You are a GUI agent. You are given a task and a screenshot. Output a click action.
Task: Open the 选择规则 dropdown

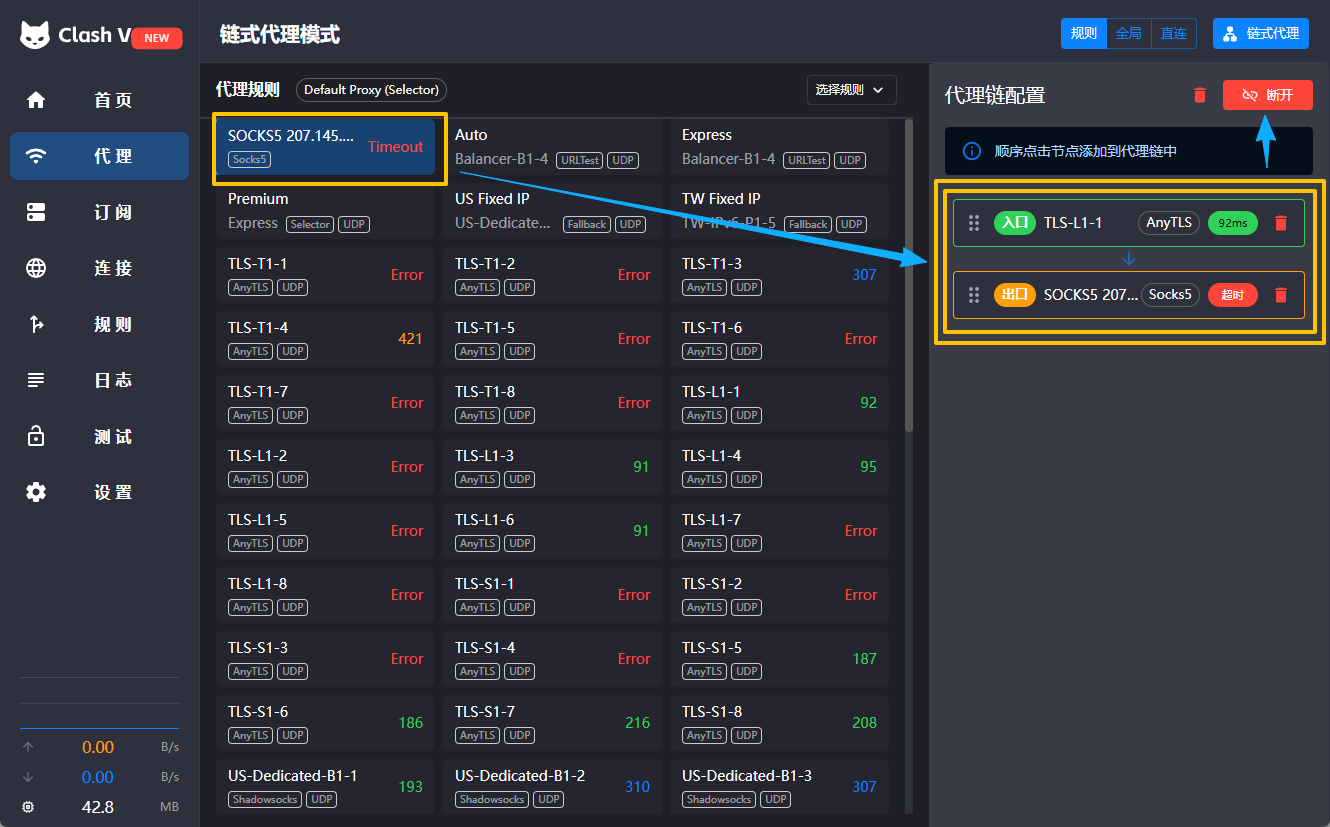pos(852,90)
